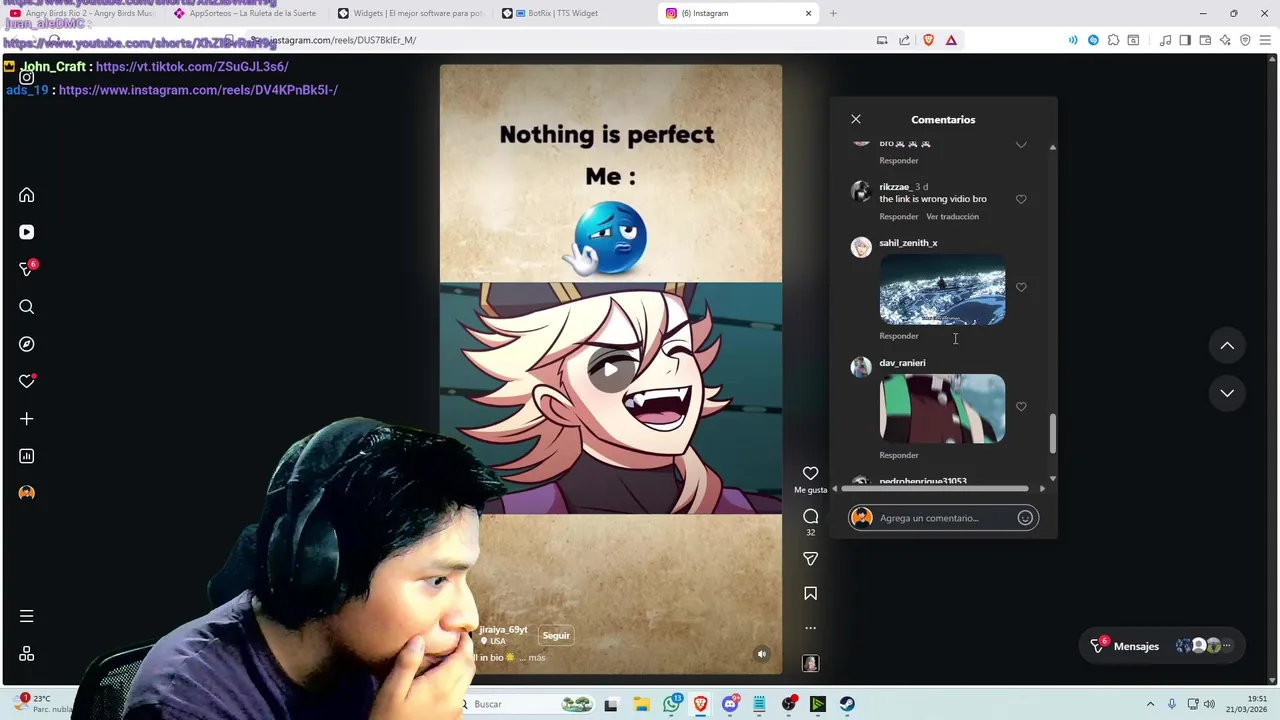Open the browser extensions puzzle icon

click(1113, 40)
